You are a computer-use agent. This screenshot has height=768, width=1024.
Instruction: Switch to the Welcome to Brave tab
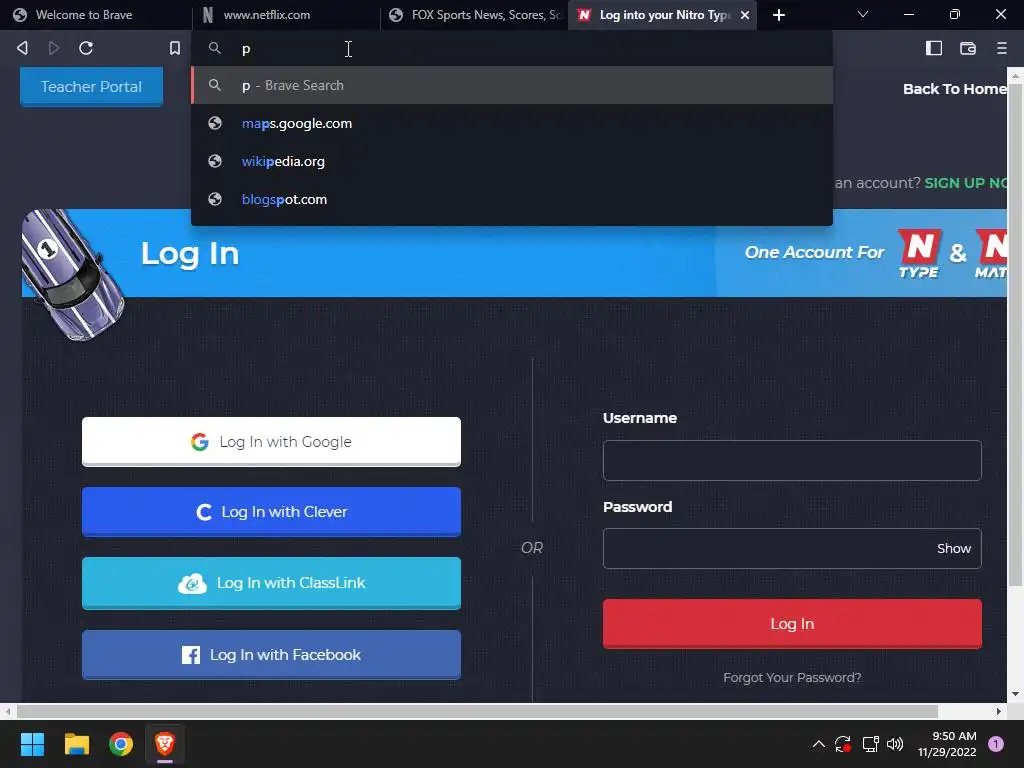click(x=97, y=14)
